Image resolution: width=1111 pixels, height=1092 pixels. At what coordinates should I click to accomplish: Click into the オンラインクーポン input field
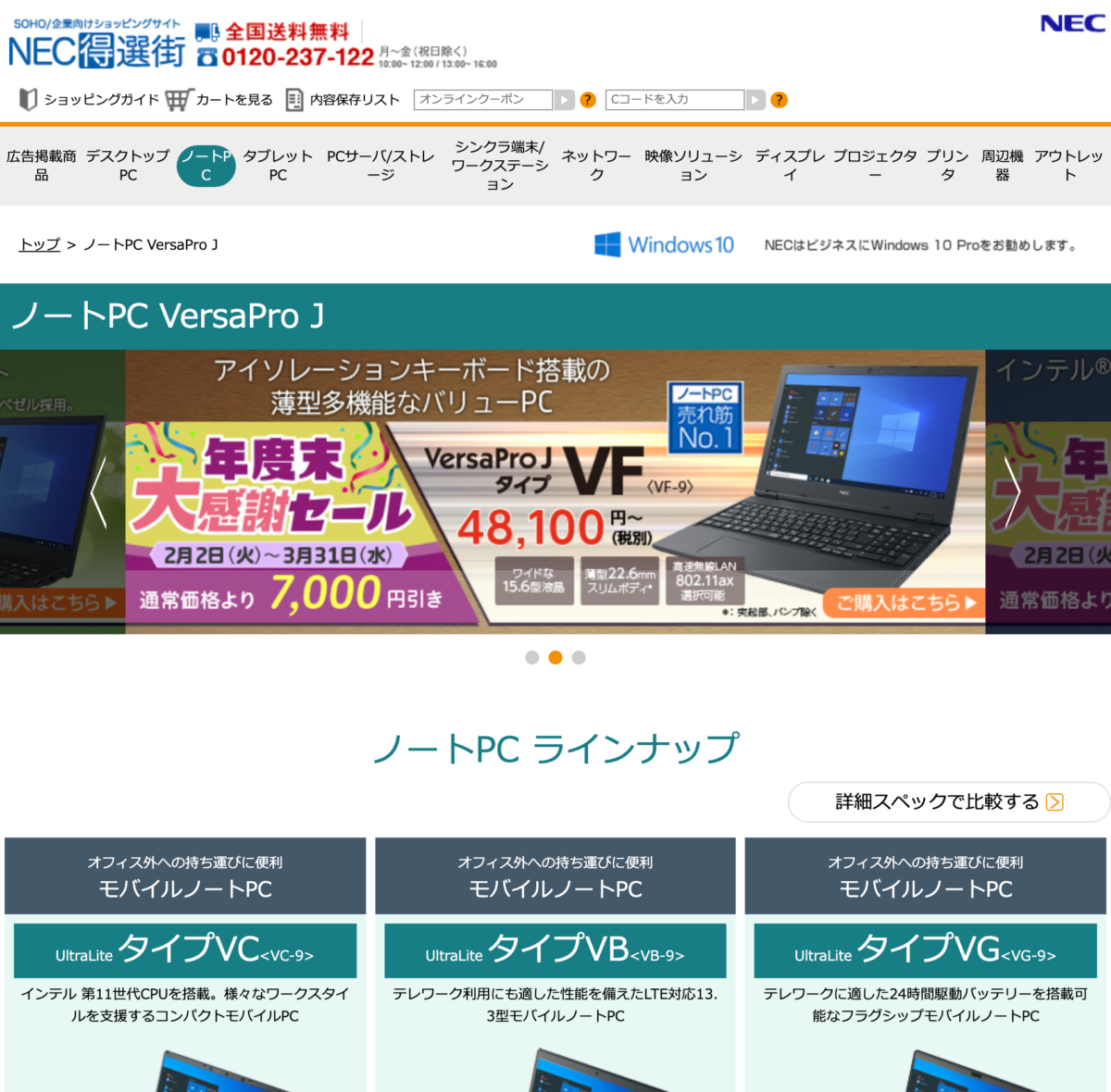(x=483, y=100)
